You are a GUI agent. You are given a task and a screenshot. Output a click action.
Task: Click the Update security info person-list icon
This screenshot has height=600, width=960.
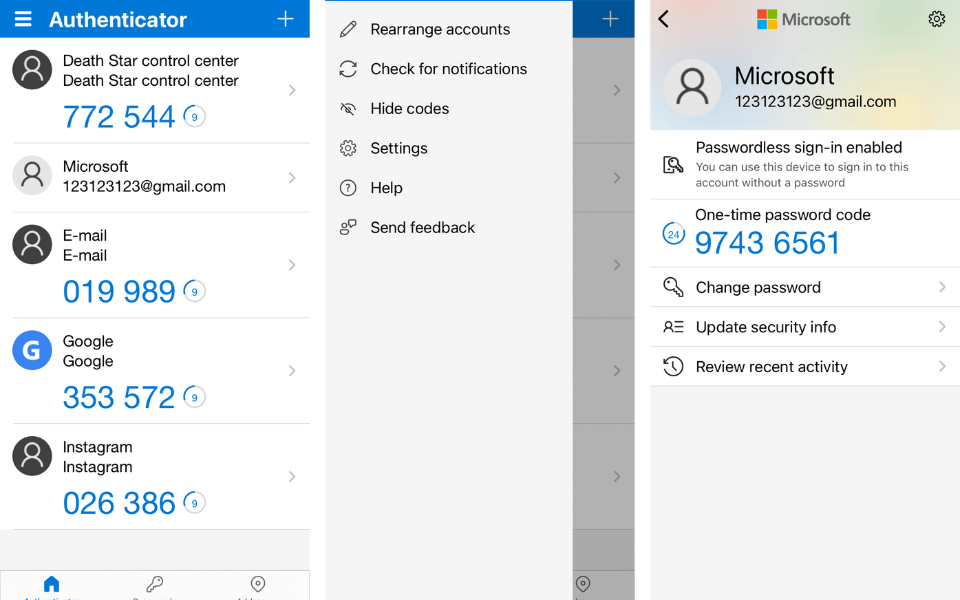pos(673,327)
